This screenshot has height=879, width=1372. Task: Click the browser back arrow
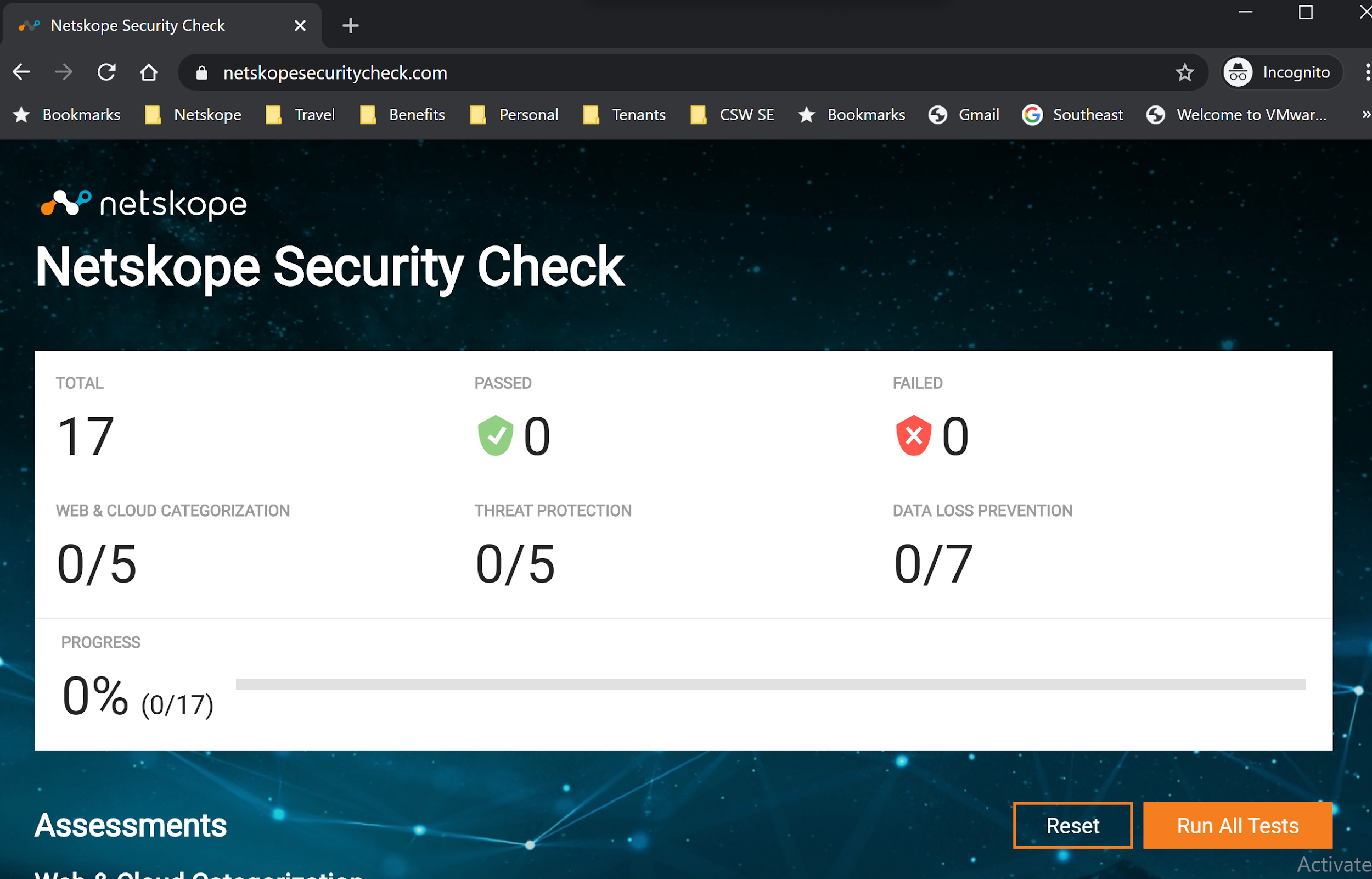point(22,72)
